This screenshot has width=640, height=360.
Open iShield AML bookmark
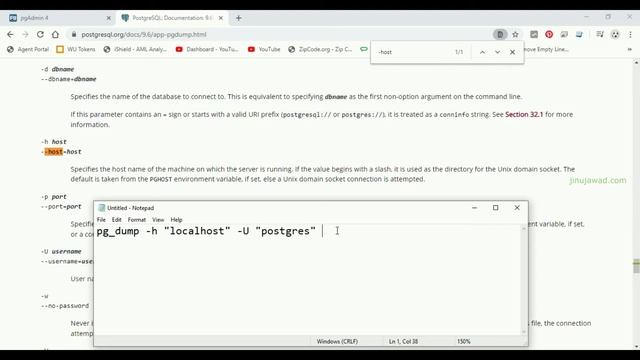(135, 49)
